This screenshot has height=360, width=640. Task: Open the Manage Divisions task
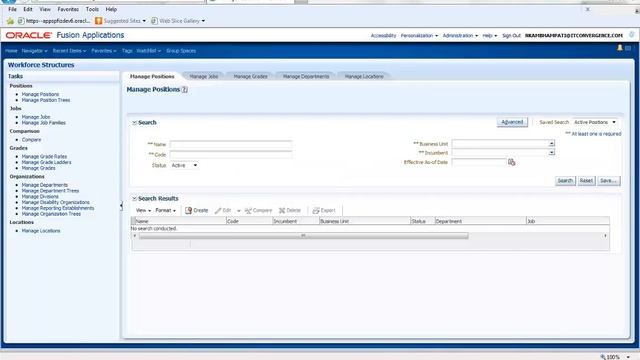[x=40, y=197]
